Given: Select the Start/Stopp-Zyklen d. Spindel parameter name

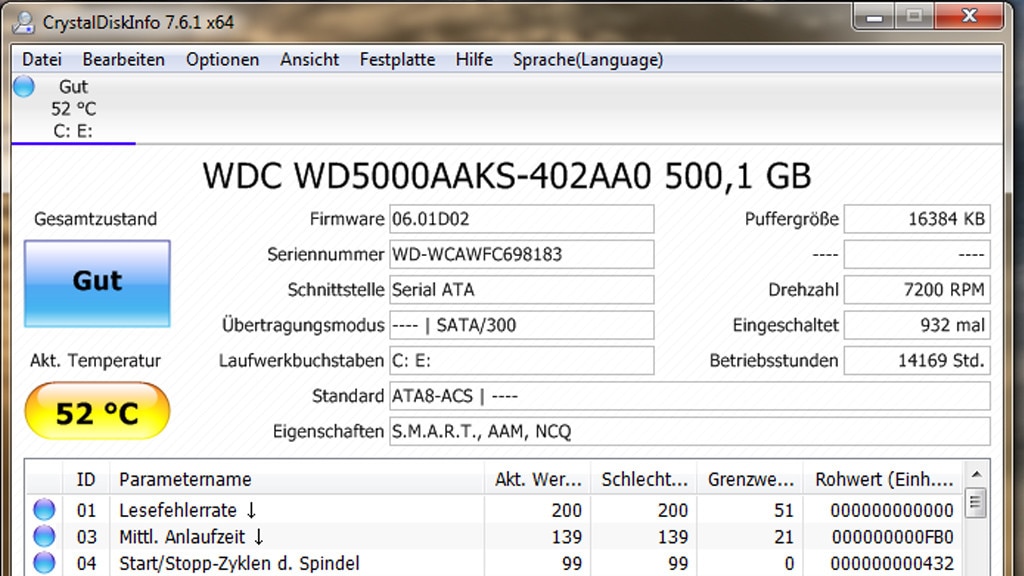Looking at the screenshot, I should (239, 563).
